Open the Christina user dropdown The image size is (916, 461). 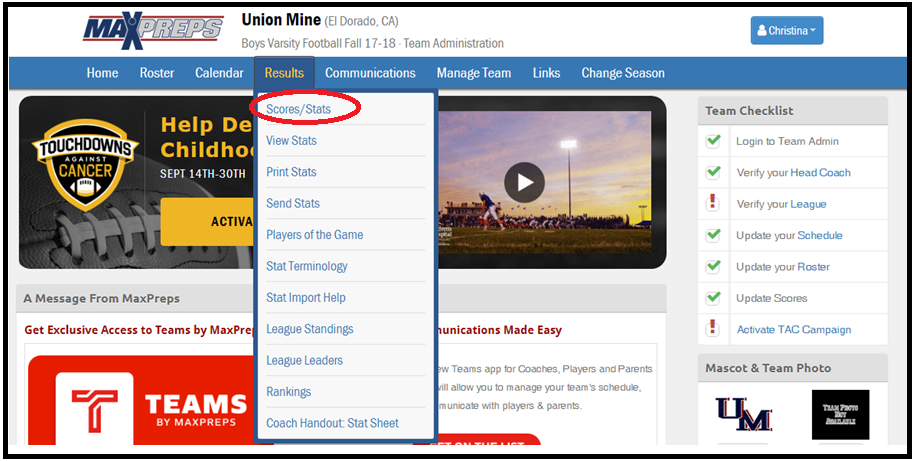[786, 31]
